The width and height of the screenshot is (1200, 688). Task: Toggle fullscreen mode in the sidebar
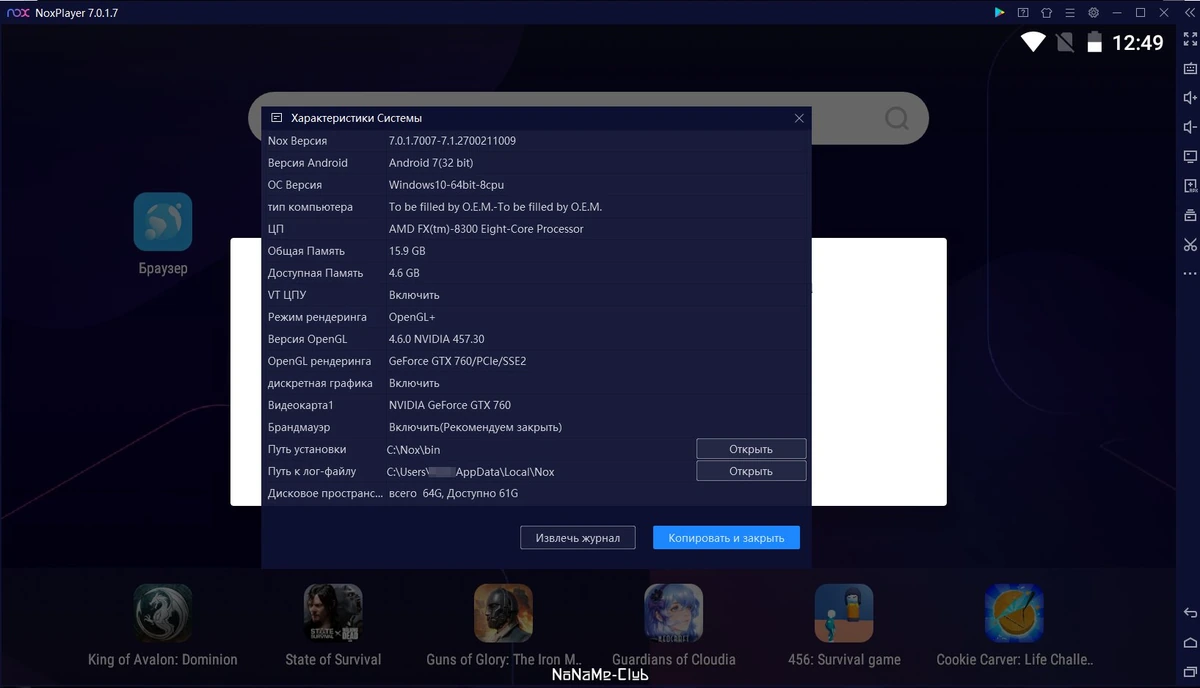click(x=1190, y=40)
